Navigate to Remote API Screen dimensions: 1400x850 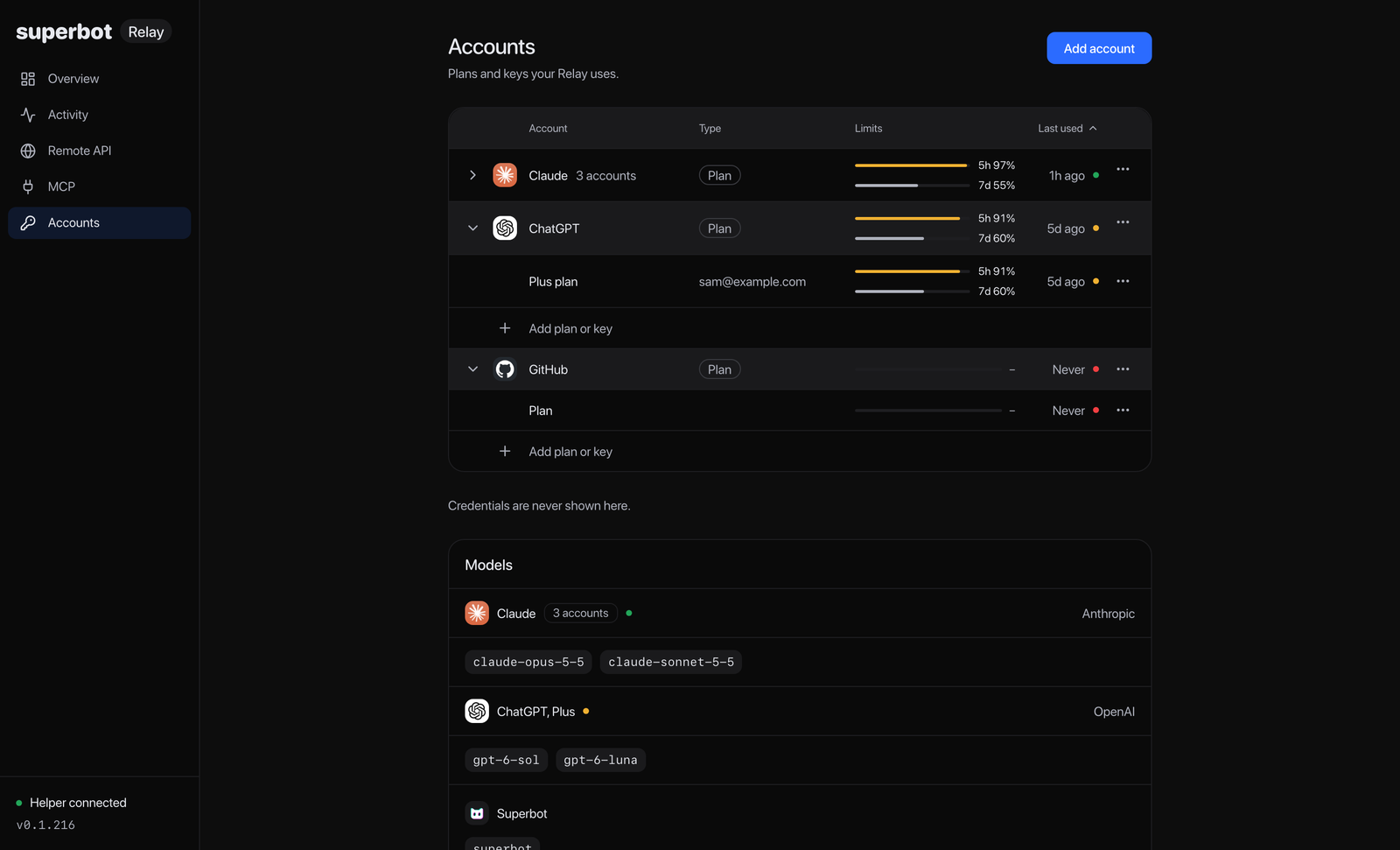coord(100,151)
